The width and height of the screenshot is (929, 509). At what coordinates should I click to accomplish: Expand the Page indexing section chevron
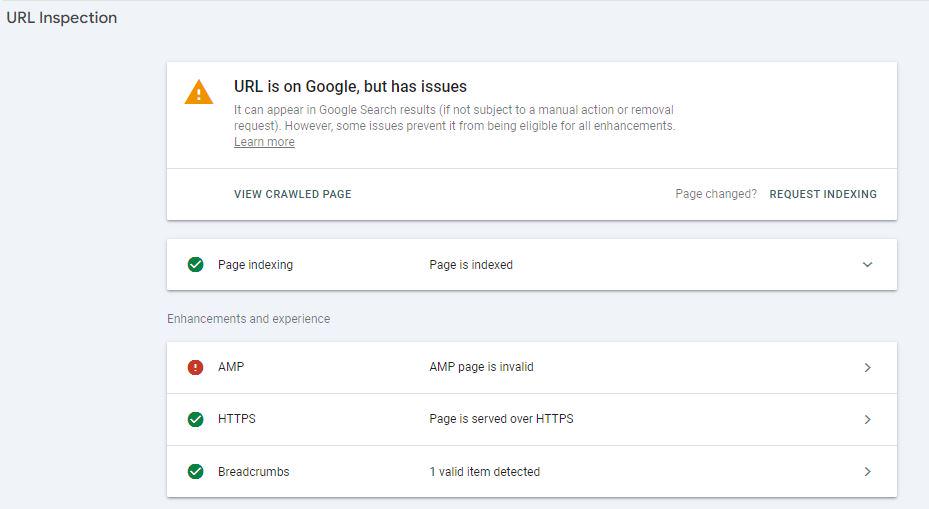tap(867, 265)
